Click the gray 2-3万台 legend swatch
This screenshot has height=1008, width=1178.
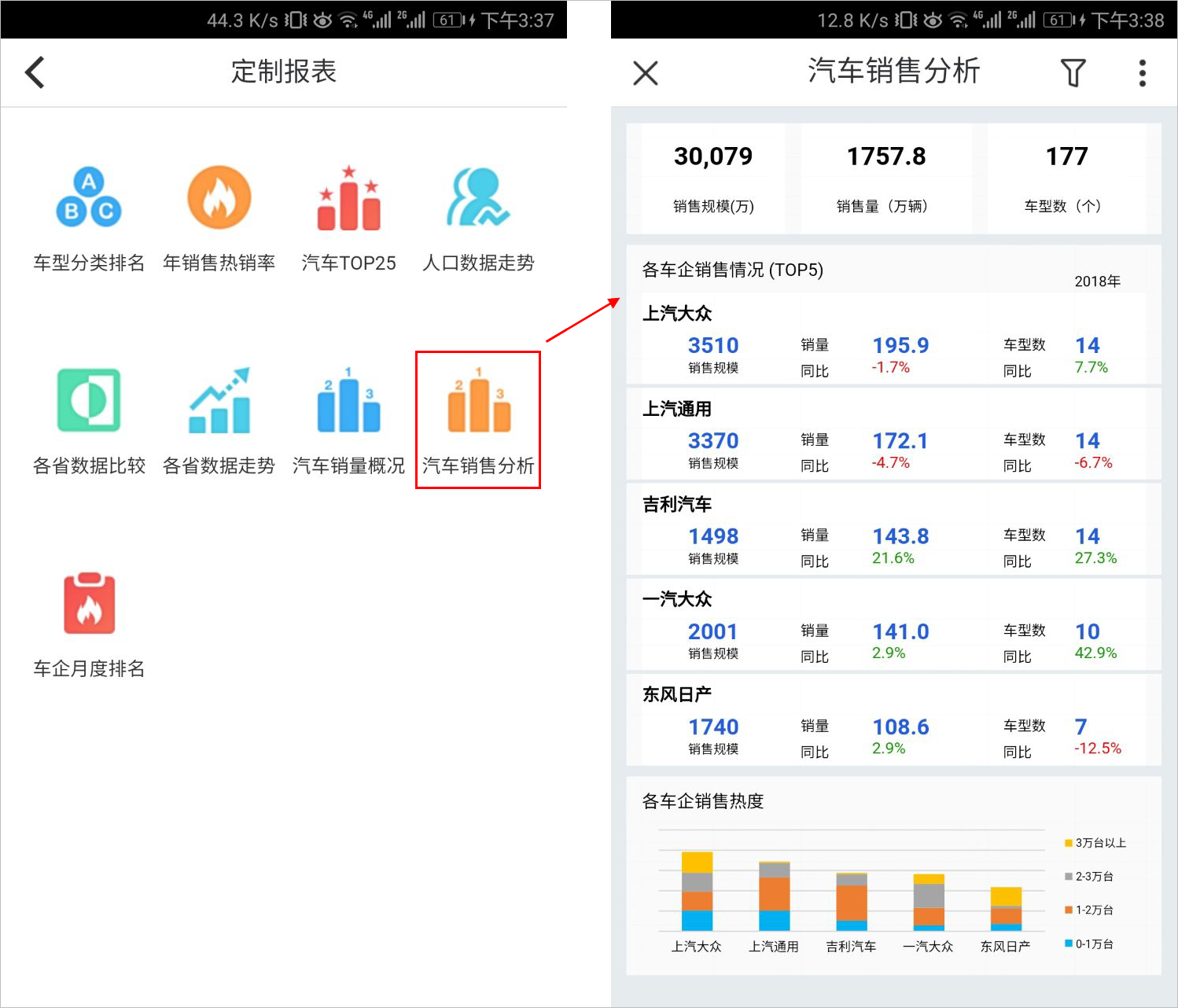(1069, 877)
